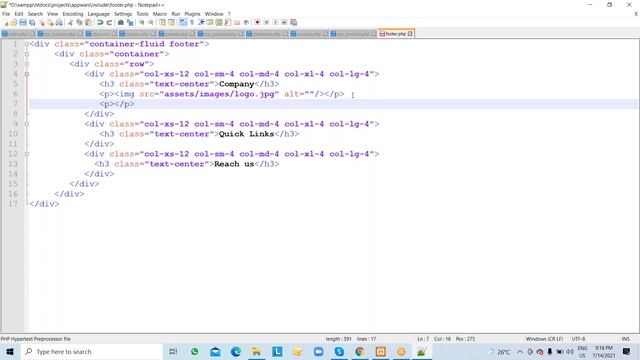Close the footer.php tab
The width and height of the screenshot is (640, 360).
[x=410, y=33]
